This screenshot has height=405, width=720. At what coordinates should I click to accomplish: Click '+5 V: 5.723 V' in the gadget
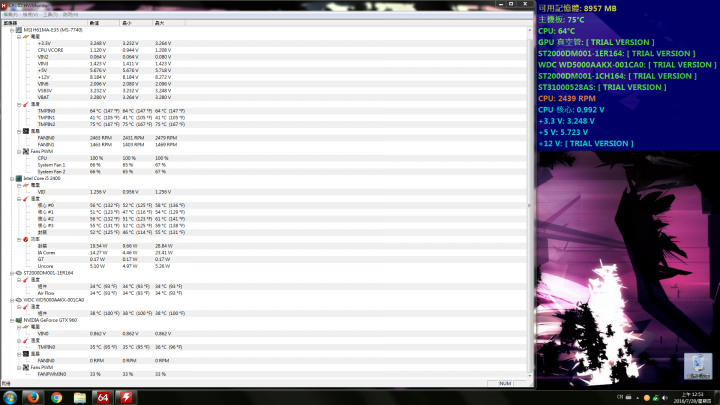[x=562, y=132]
